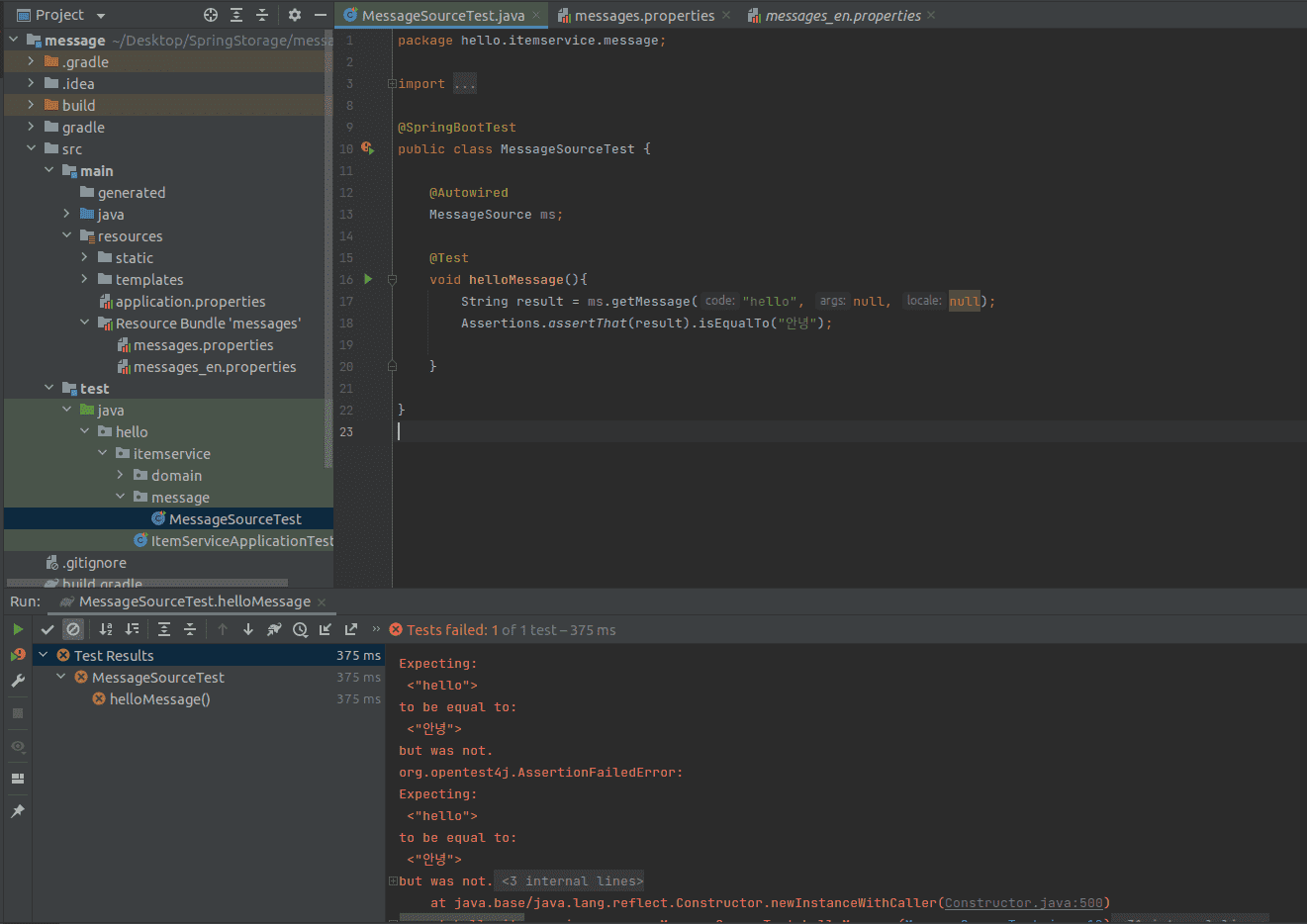Sort test results alphabetically
The width and height of the screenshot is (1307, 924).
click(106, 629)
